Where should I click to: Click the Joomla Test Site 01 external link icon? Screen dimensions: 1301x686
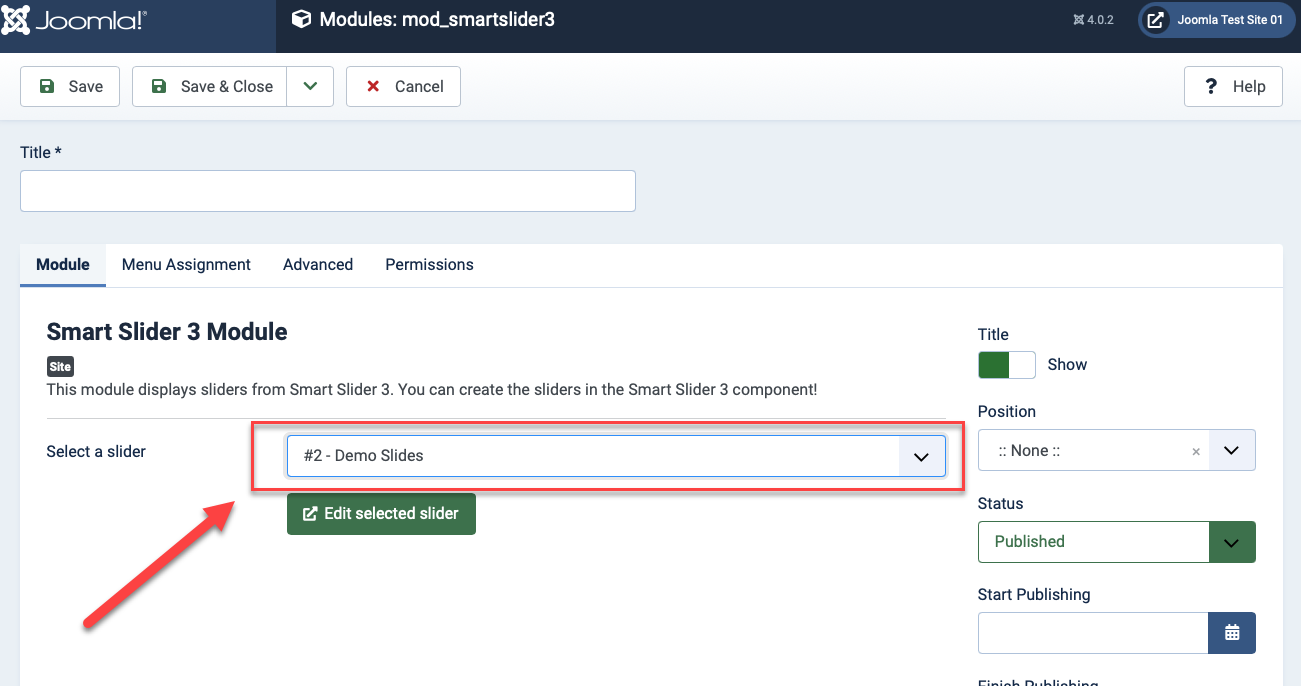point(1155,20)
